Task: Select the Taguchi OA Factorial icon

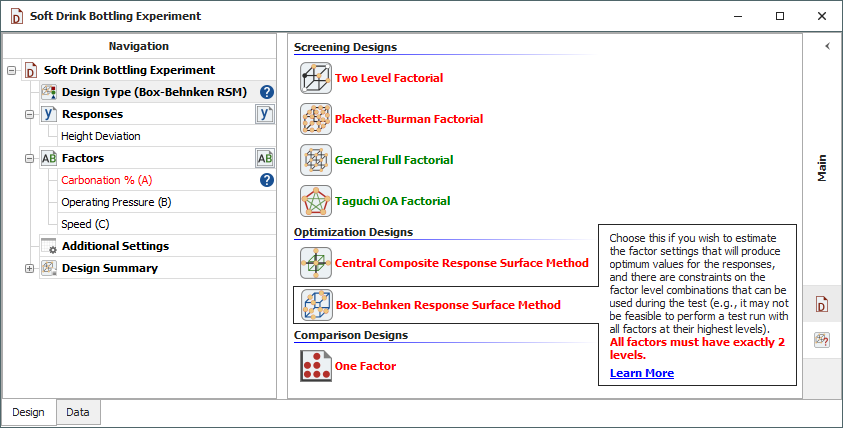Action: click(x=316, y=201)
